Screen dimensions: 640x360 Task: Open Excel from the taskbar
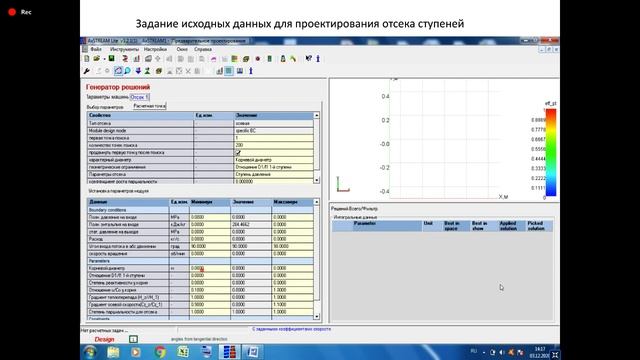tap(183, 352)
